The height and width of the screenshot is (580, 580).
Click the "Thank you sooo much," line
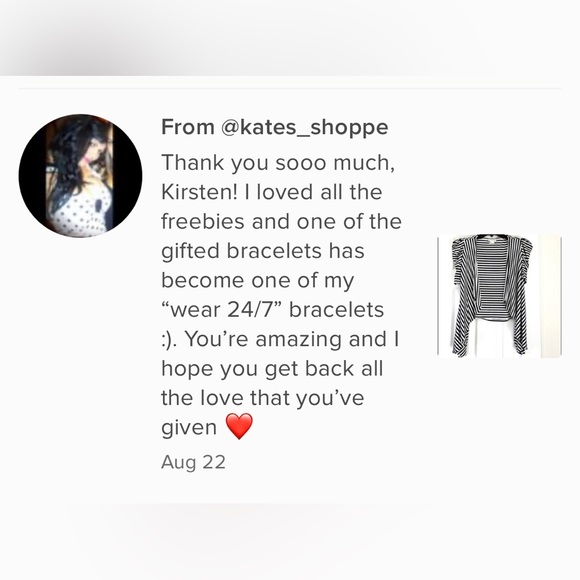(x=278, y=163)
